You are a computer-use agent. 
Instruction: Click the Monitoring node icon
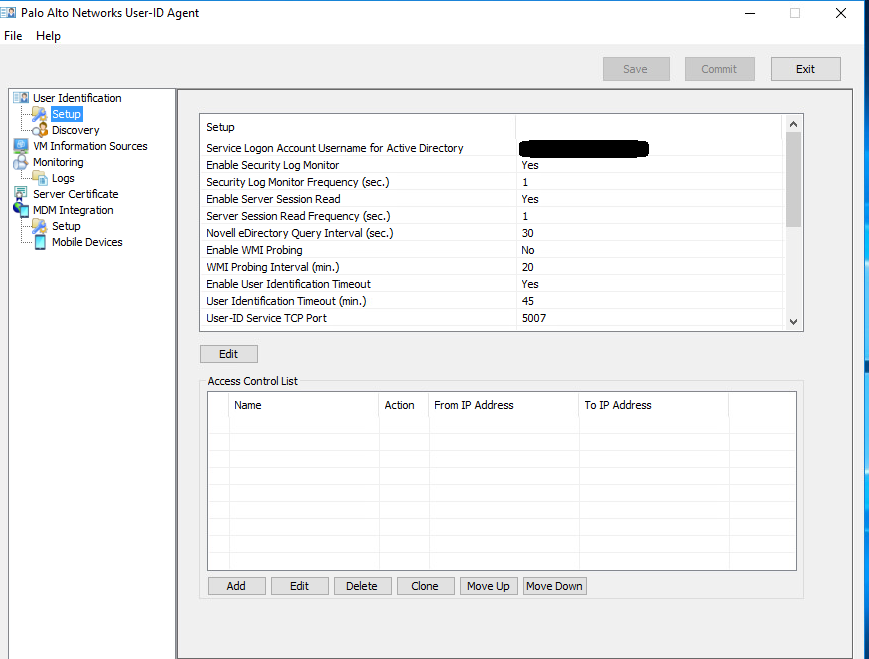click(21, 162)
